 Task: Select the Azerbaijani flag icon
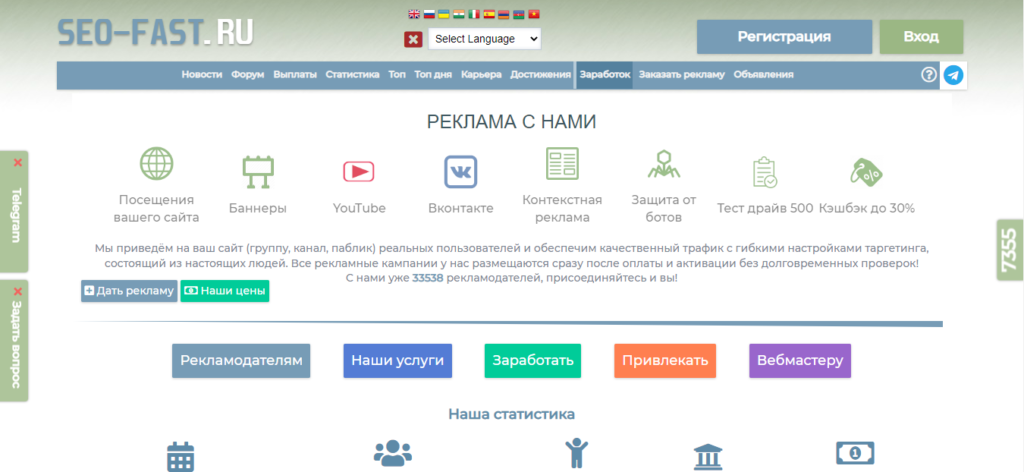point(519,14)
